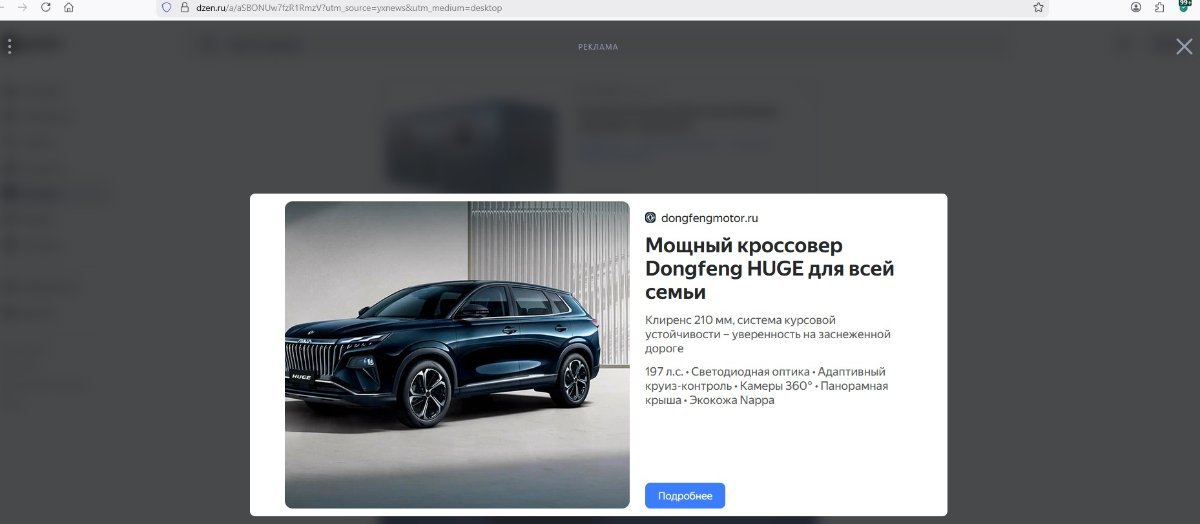Image resolution: width=1200 pixels, height=524 pixels.
Task: Click the Клиренс 210 мм description text
Action: [x=768, y=334]
